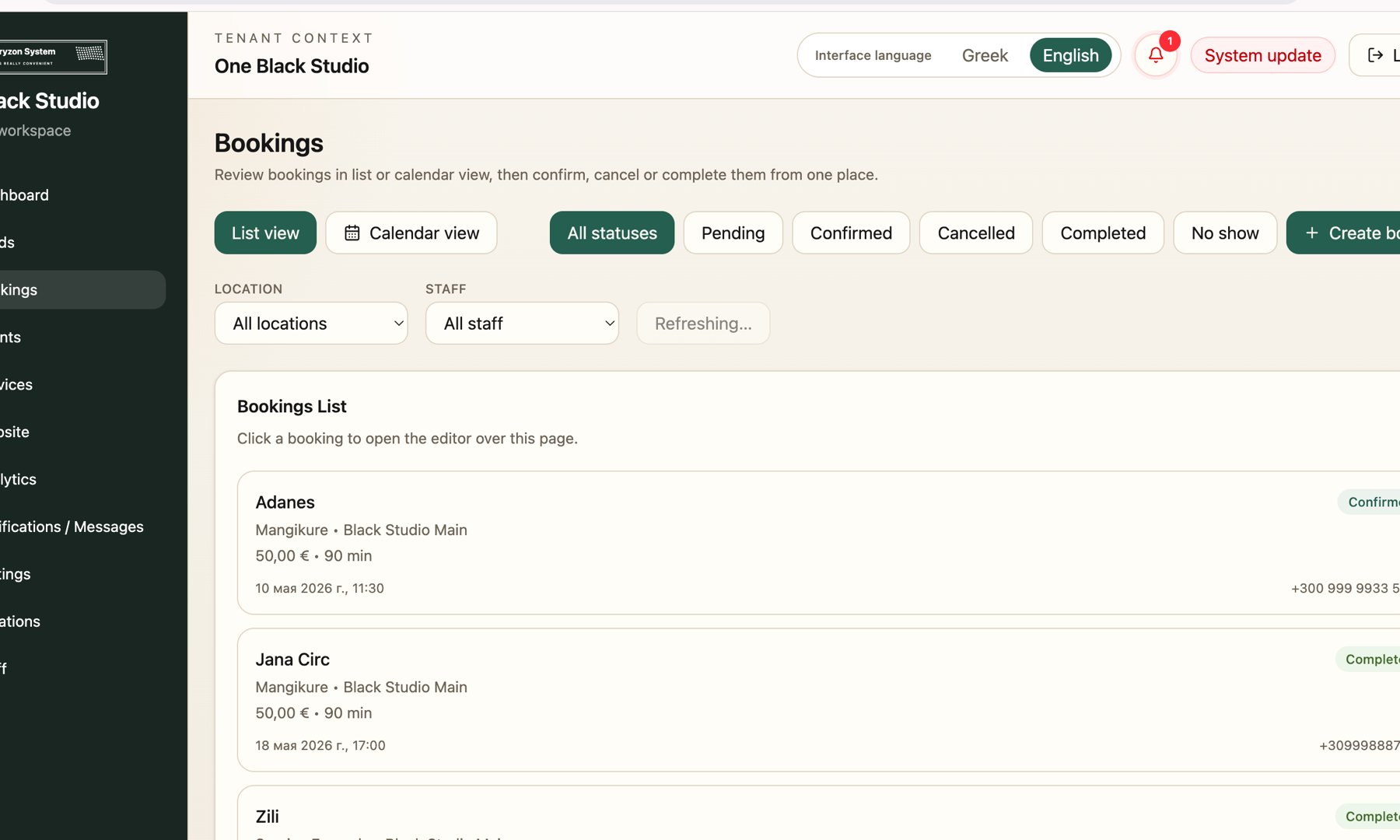The width and height of the screenshot is (1400, 840).
Task: Click the logout arrow icon
Action: pyautogui.click(x=1375, y=55)
